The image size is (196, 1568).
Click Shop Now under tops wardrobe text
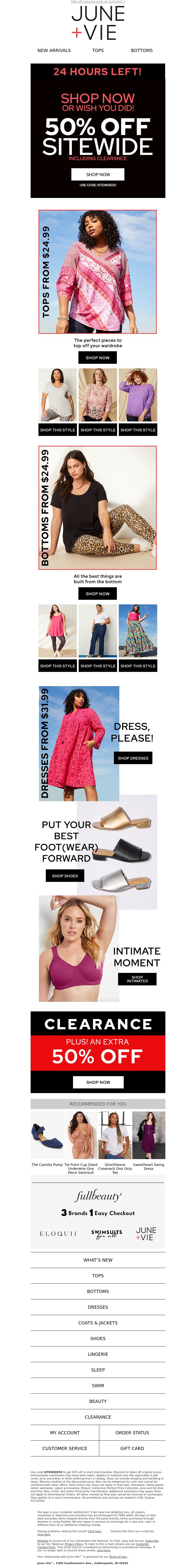tap(98, 358)
